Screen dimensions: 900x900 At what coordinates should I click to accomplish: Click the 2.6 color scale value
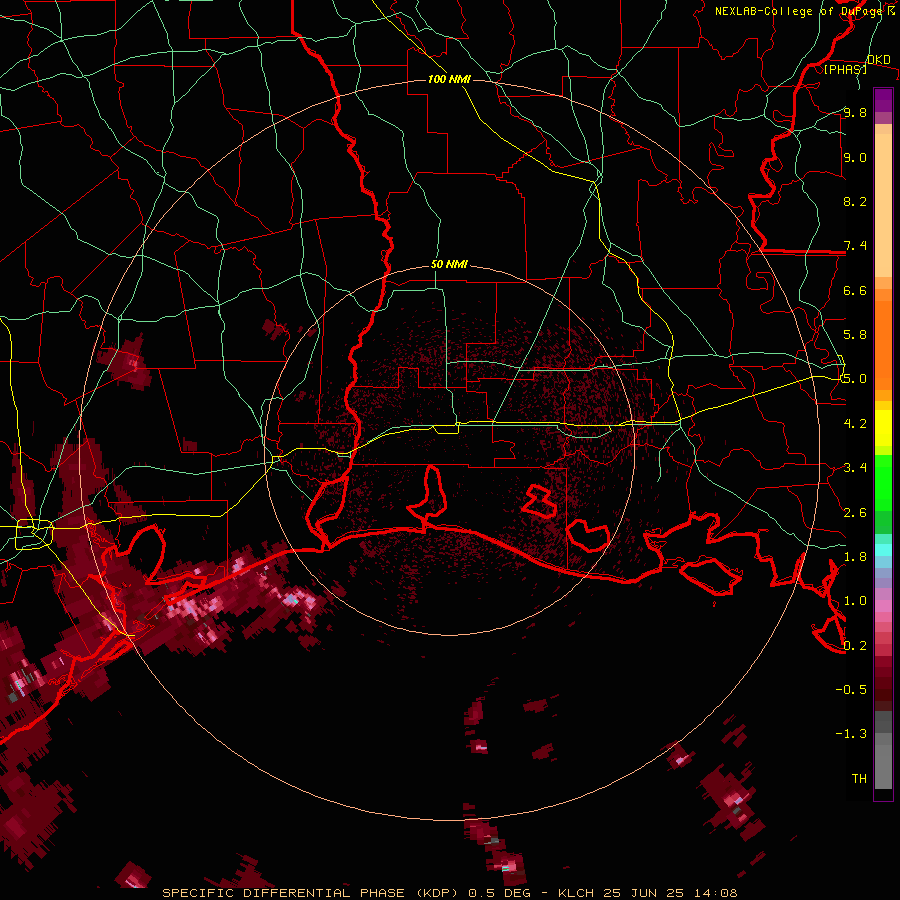[x=855, y=513]
